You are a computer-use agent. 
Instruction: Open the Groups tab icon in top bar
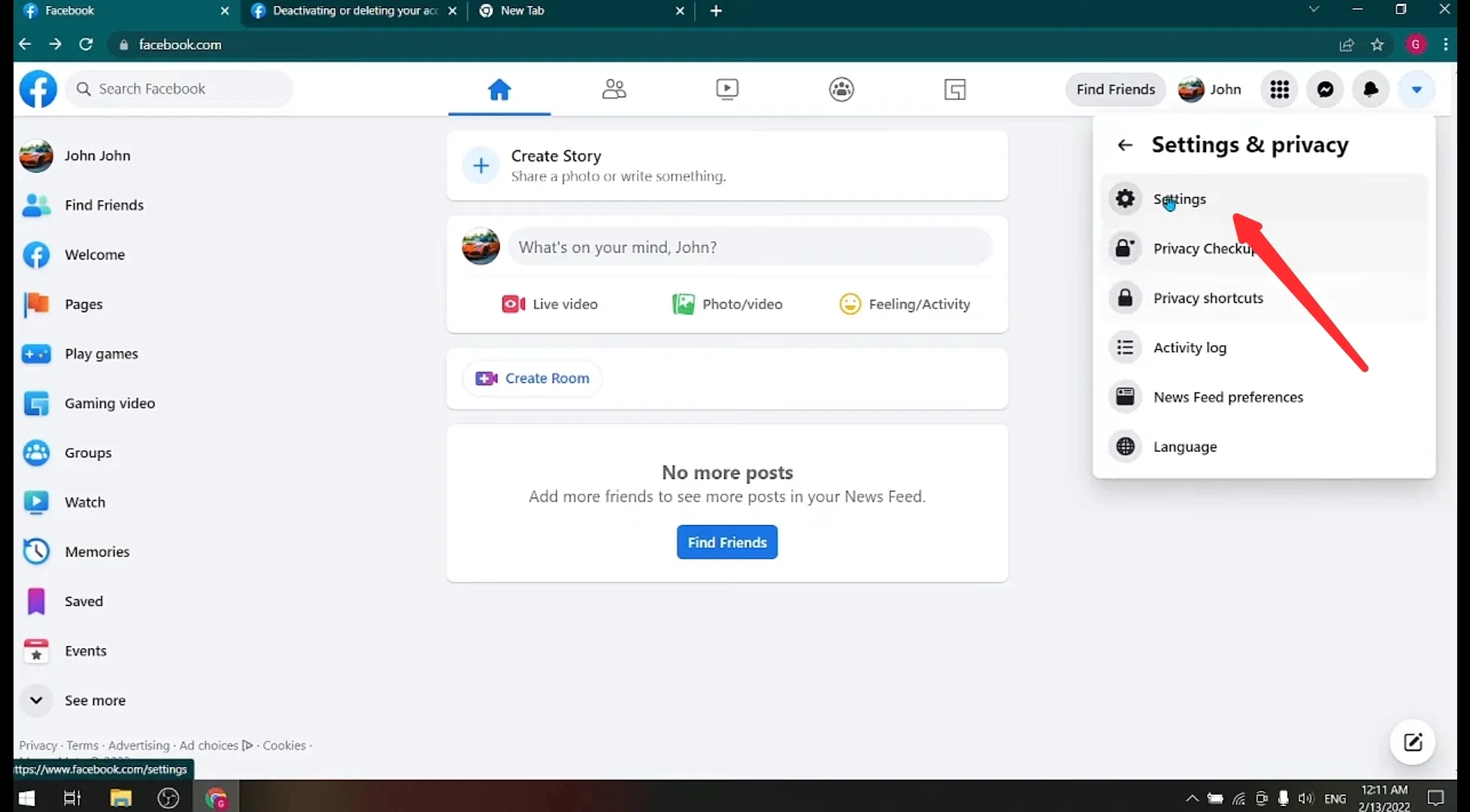coord(841,89)
